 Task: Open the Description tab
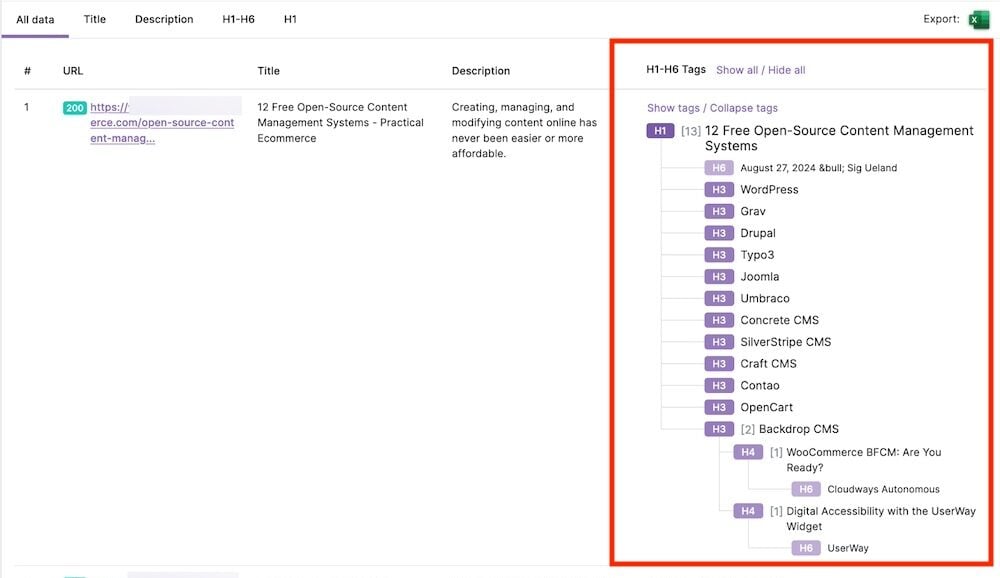point(164,19)
